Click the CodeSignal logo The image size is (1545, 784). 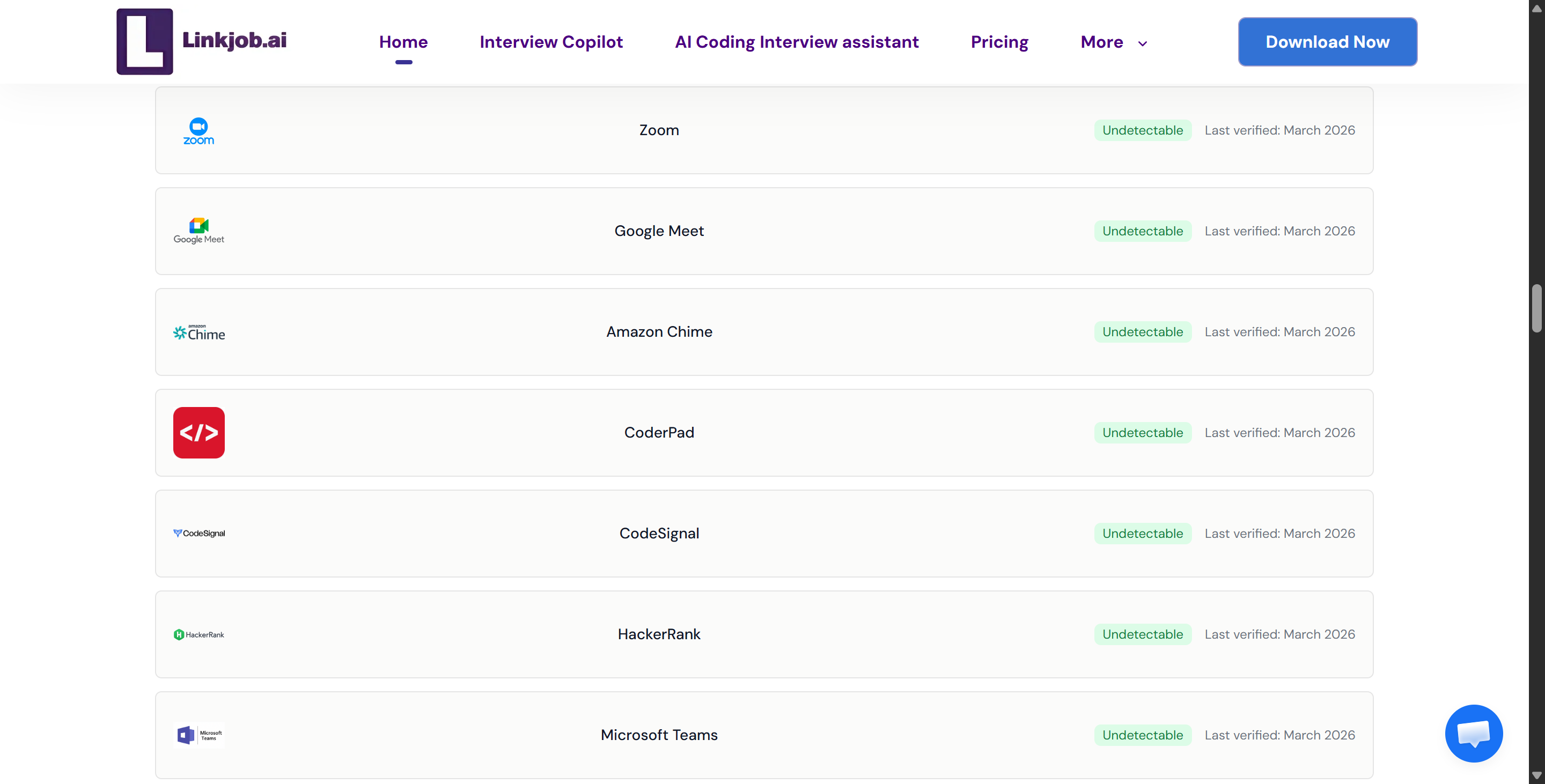coord(198,534)
